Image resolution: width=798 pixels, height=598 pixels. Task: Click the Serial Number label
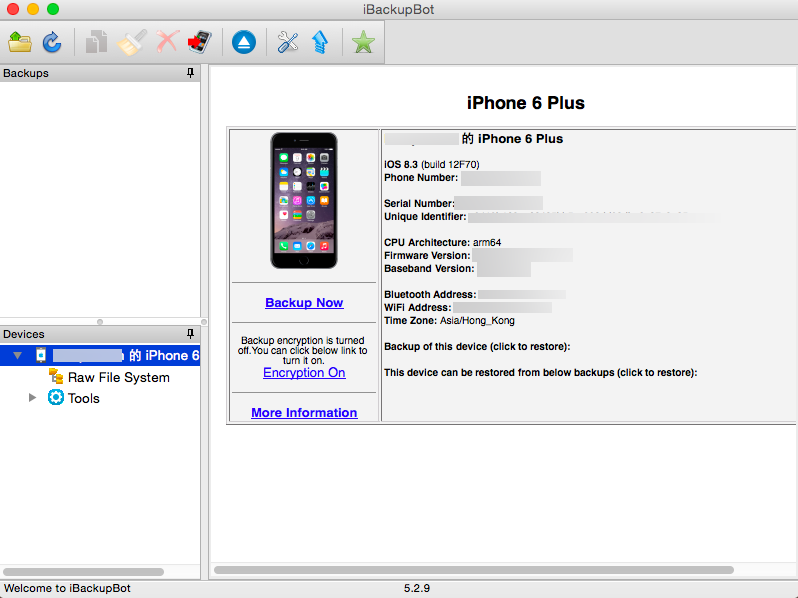[x=419, y=204]
